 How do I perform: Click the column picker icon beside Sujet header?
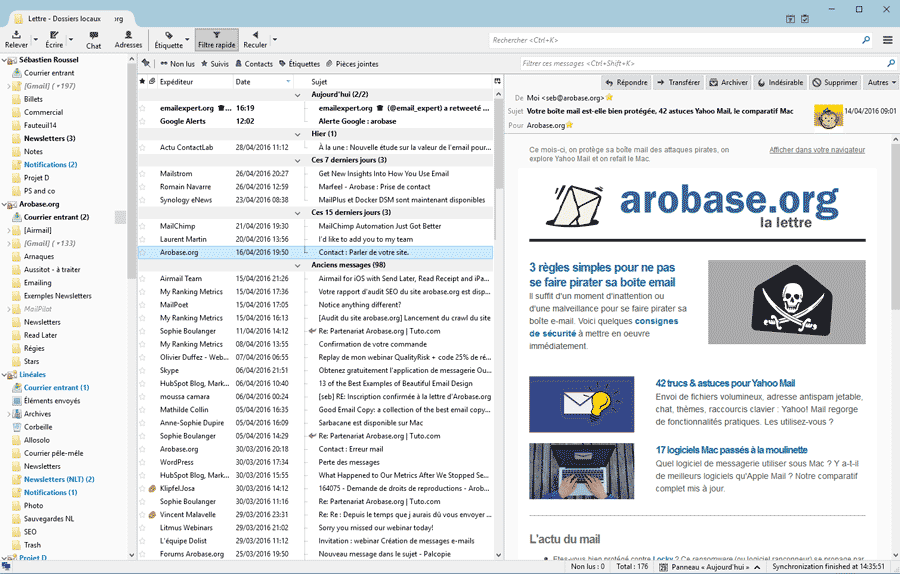click(497, 82)
